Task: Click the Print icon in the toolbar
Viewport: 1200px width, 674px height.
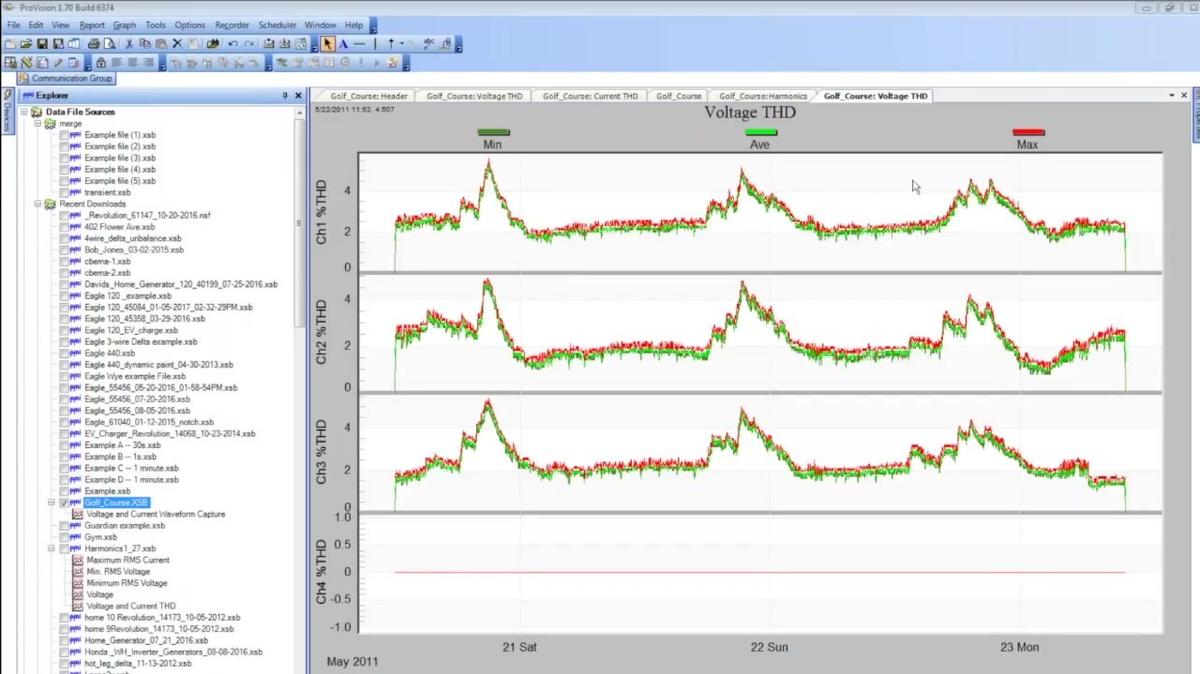Action: tap(94, 44)
